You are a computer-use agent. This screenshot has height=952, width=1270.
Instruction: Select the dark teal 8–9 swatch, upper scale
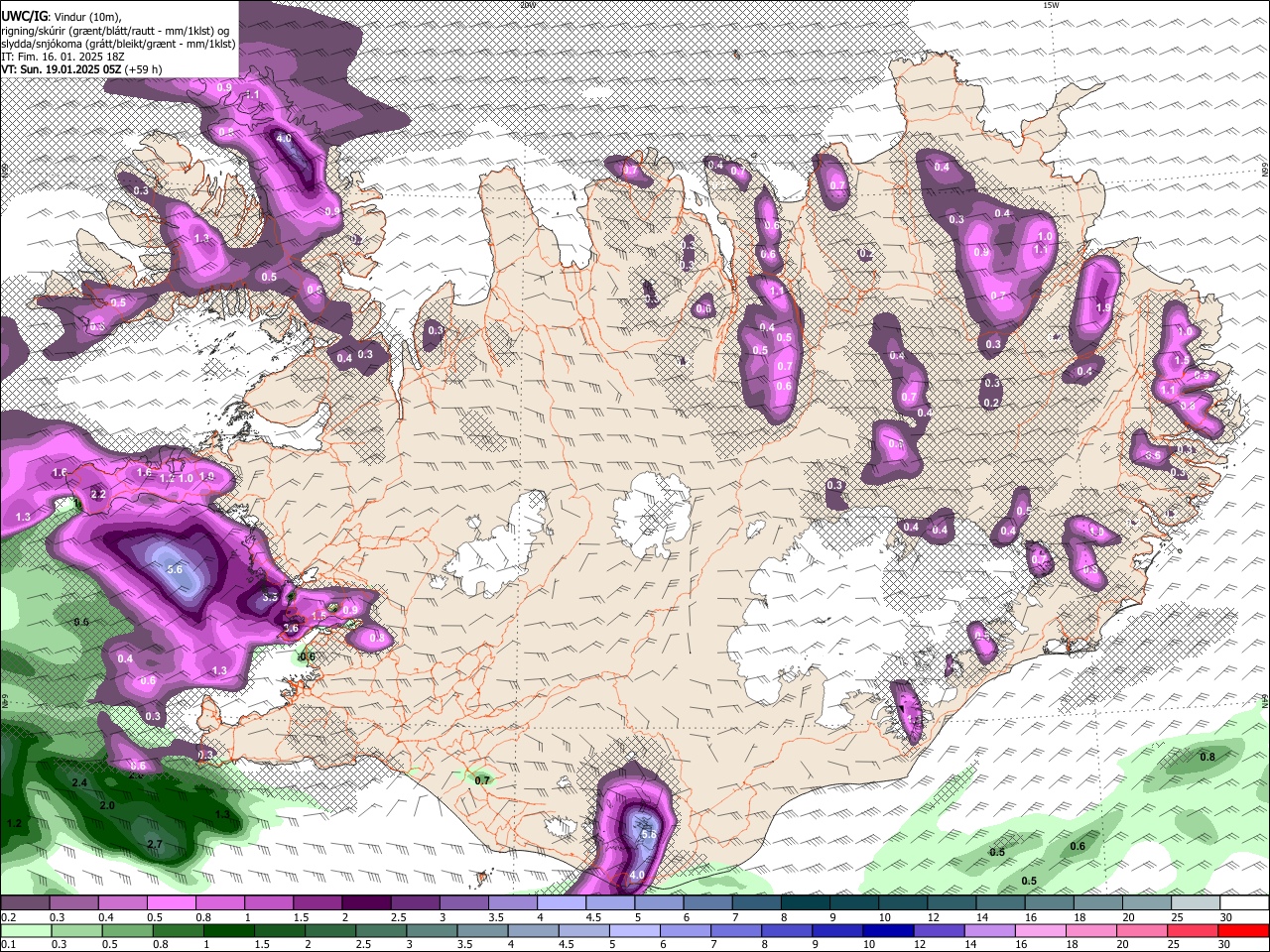pos(806,903)
